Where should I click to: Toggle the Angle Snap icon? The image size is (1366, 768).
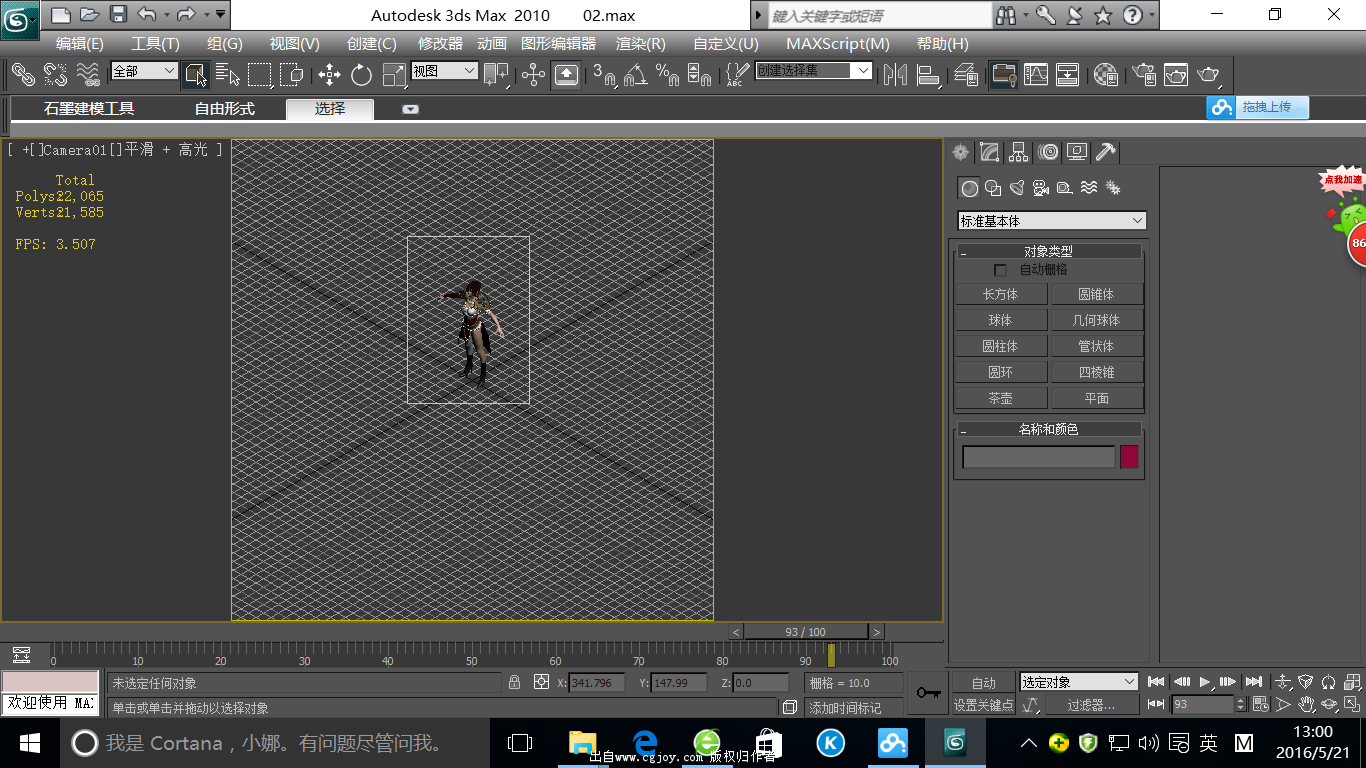pyautogui.click(x=635, y=74)
